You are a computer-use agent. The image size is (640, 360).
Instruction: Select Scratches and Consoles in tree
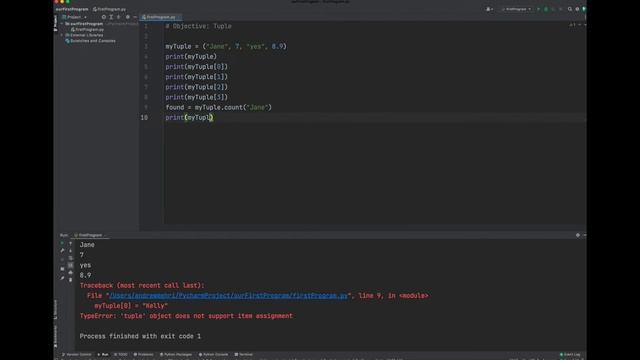(x=91, y=41)
